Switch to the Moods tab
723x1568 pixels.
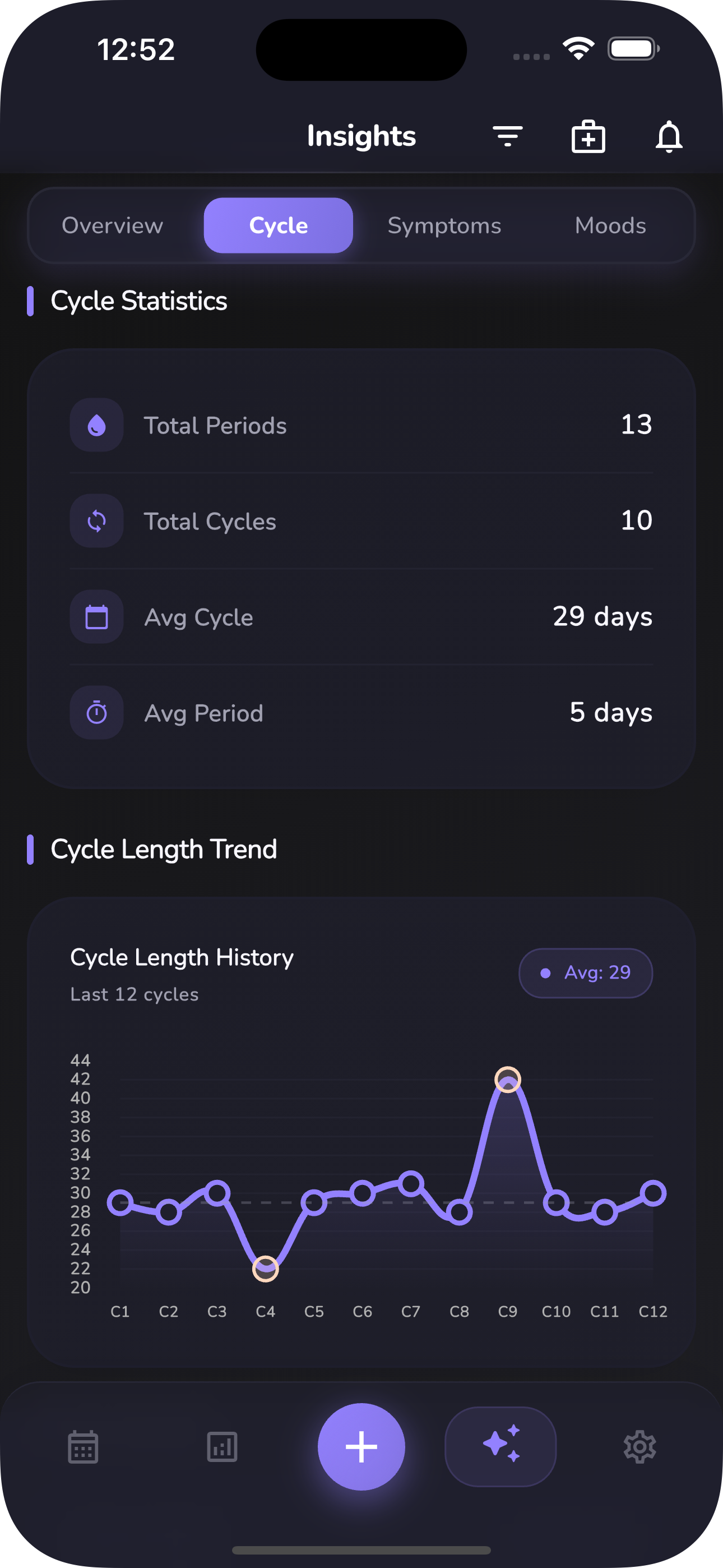click(x=610, y=226)
